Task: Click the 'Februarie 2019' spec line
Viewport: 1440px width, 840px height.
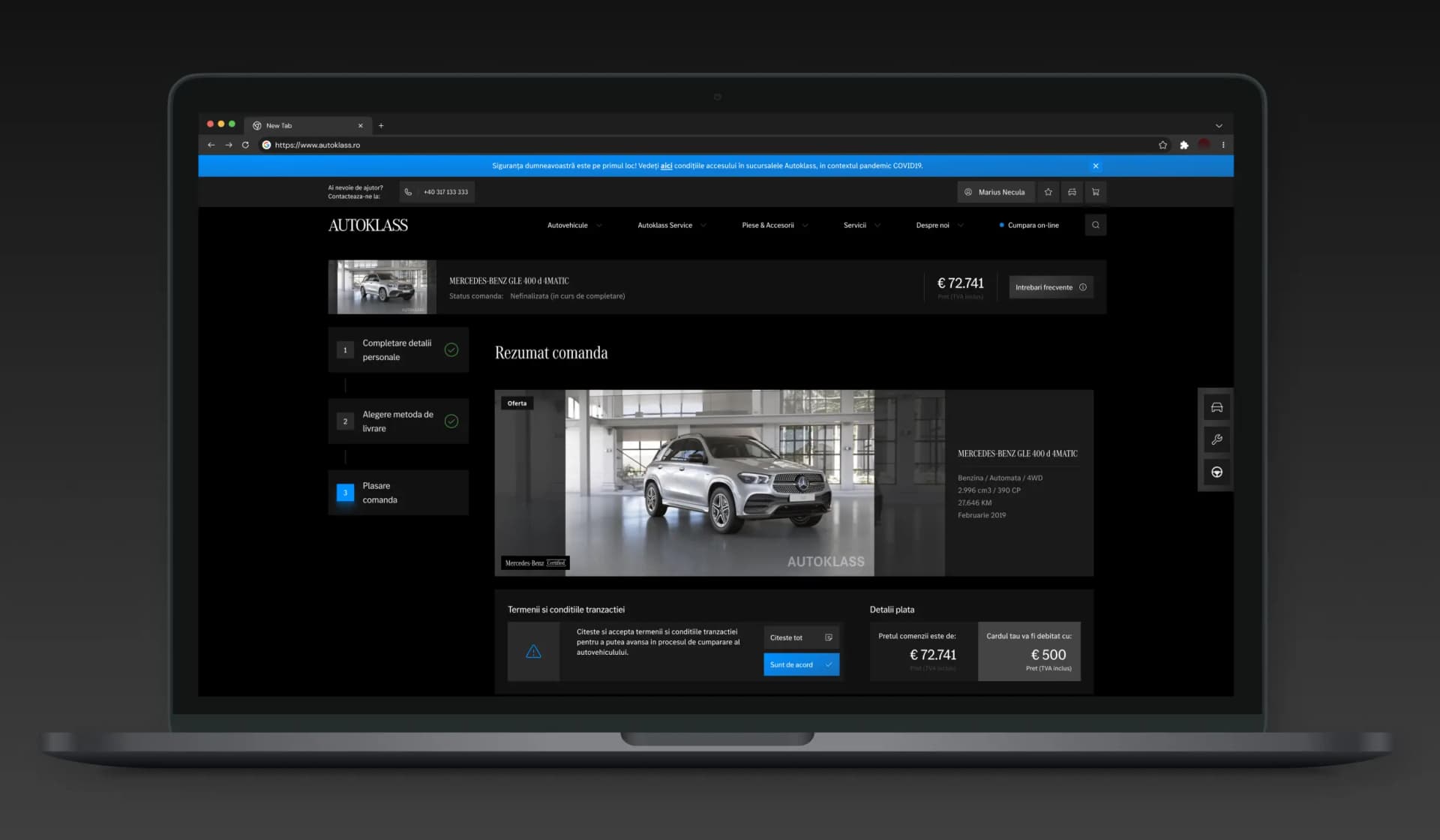Action: (982, 515)
